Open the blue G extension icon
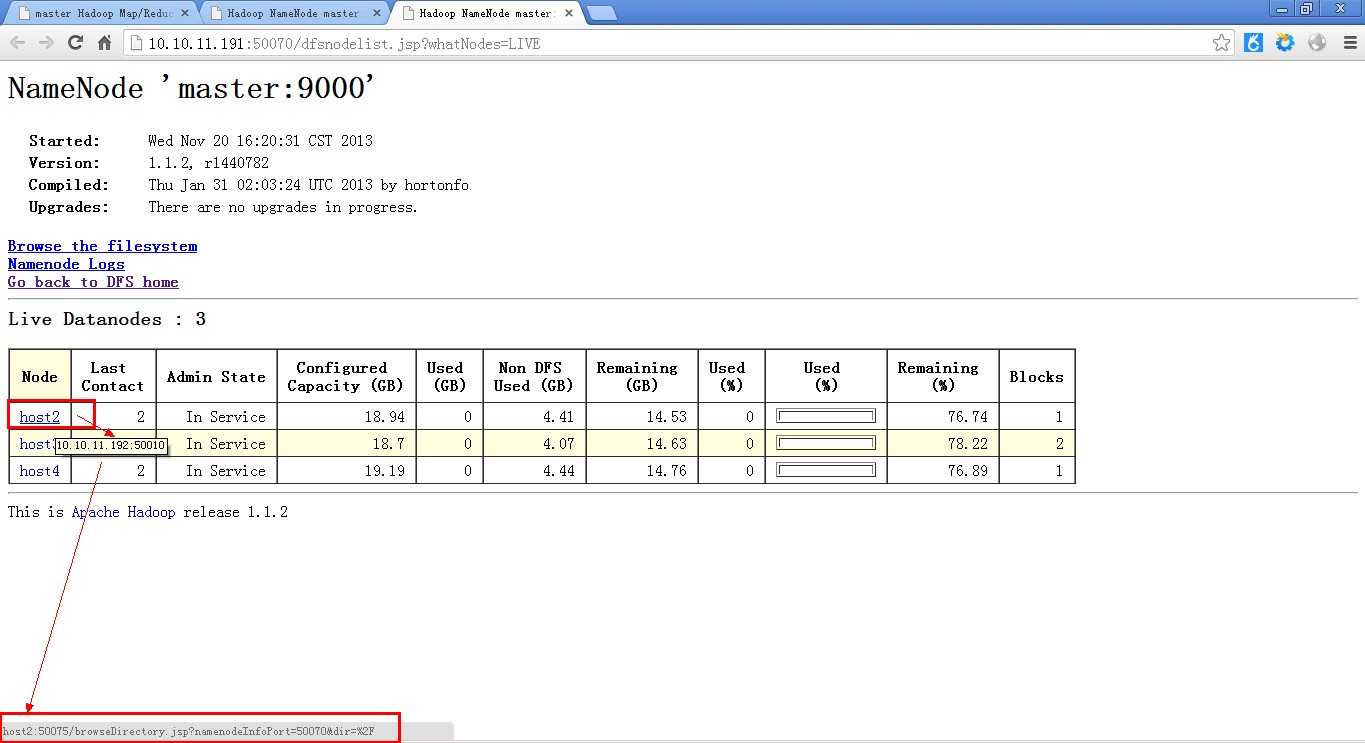 tap(1253, 43)
